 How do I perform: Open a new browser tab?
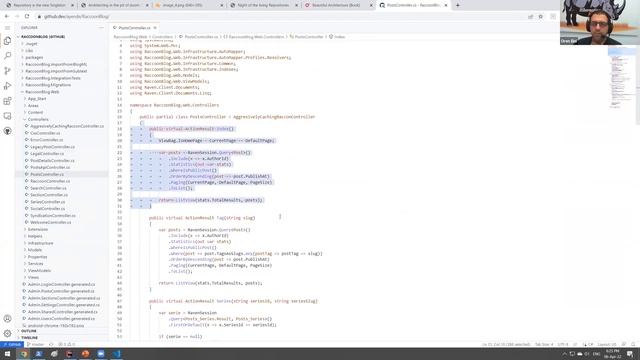click(458, 5)
